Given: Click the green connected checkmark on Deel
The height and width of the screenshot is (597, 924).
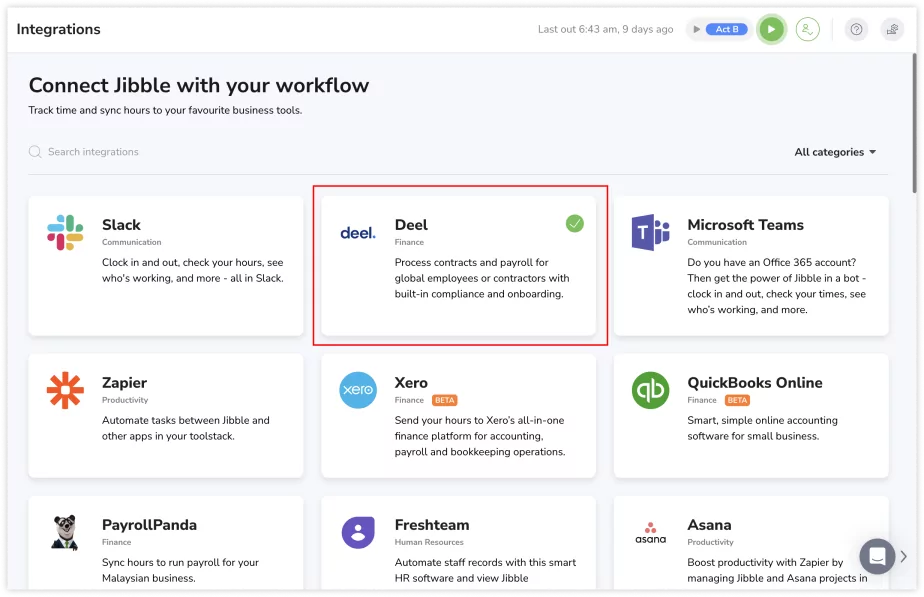Looking at the screenshot, I should tap(575, 223).
